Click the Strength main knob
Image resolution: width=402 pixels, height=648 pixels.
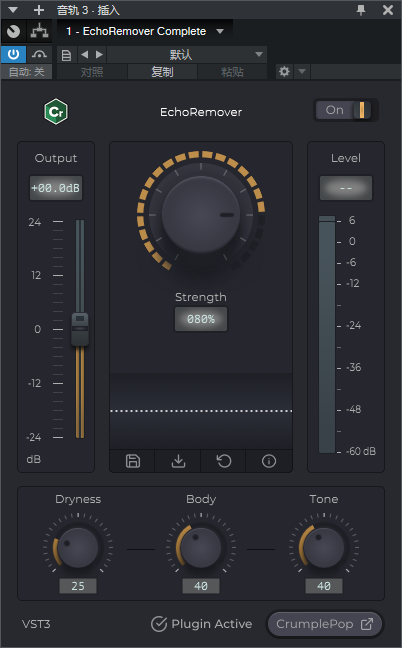coord(201,214)
